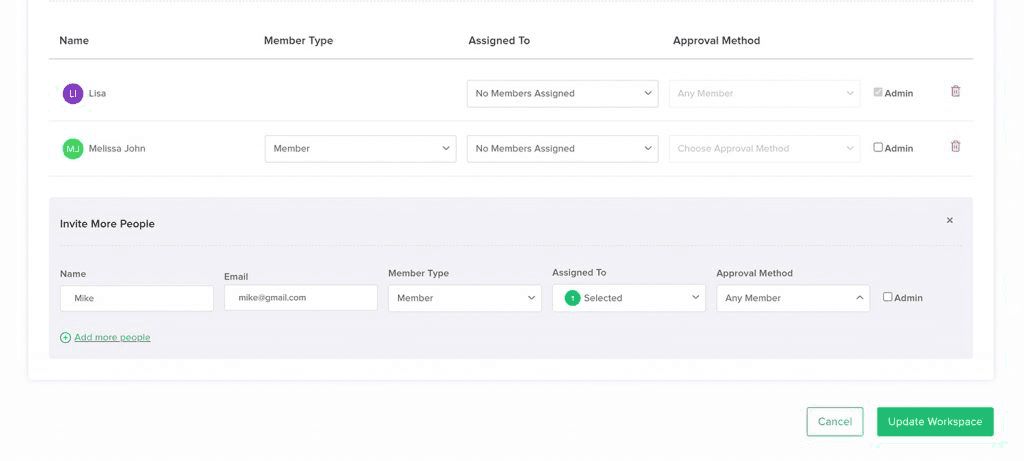Viewport: 1024px width, 461px height.
Task: Toggle Admin checkbox for Lisa
Action: [878, 93]
